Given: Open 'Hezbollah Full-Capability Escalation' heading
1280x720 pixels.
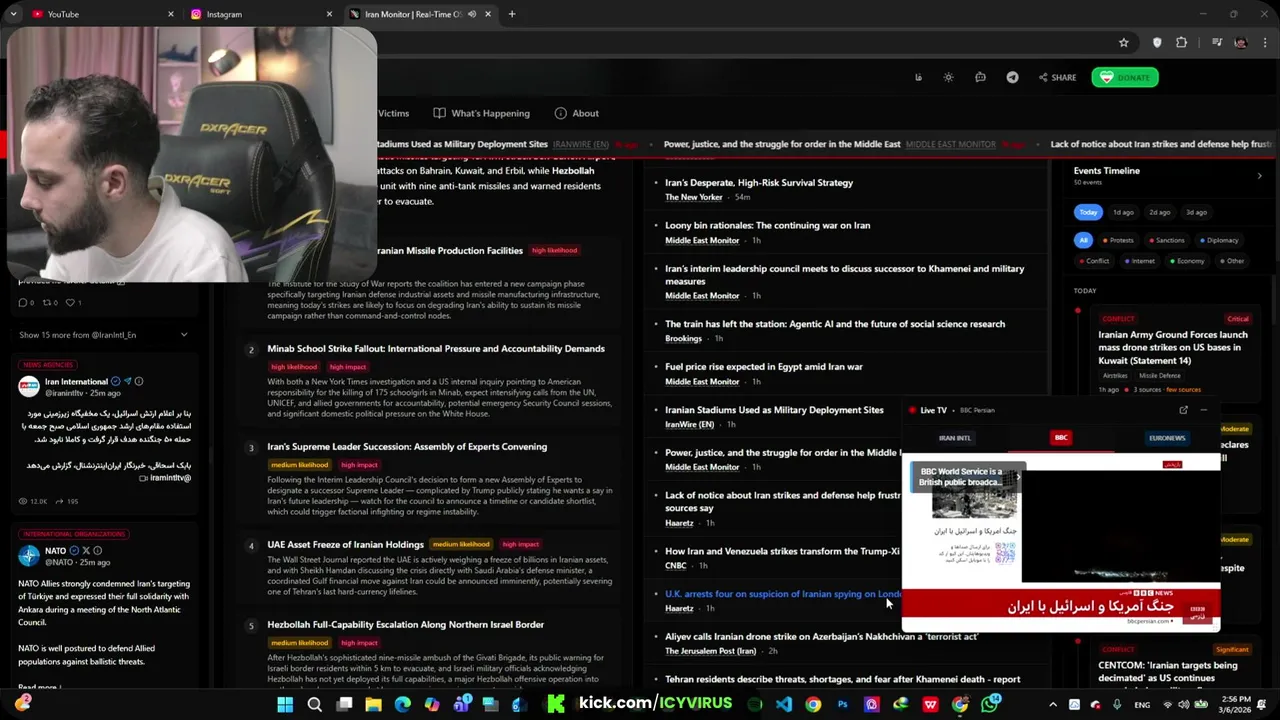Looking at the screenshot, I should tap(405, 625).
